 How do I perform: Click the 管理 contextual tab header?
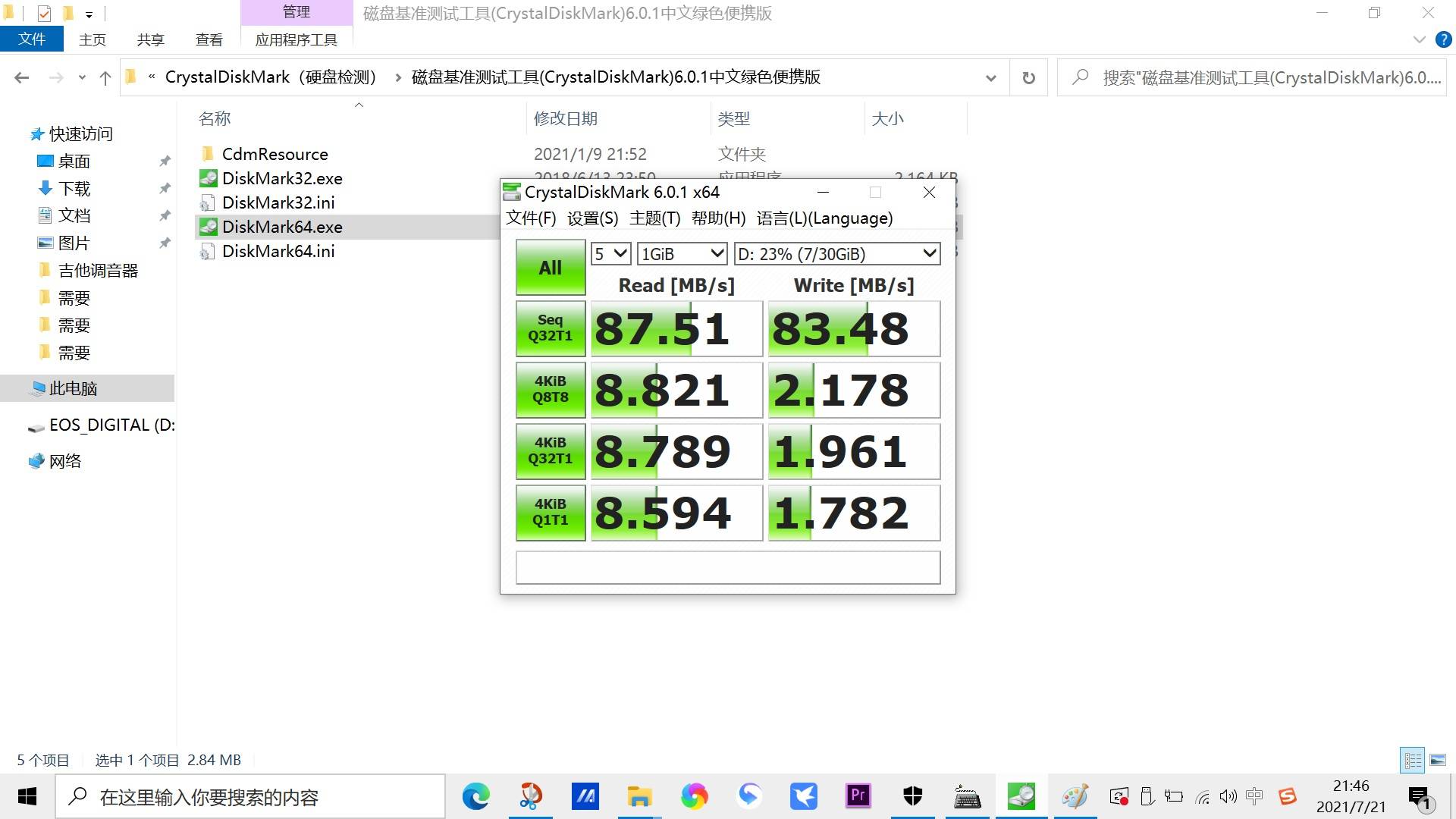(x=297, y=12)
